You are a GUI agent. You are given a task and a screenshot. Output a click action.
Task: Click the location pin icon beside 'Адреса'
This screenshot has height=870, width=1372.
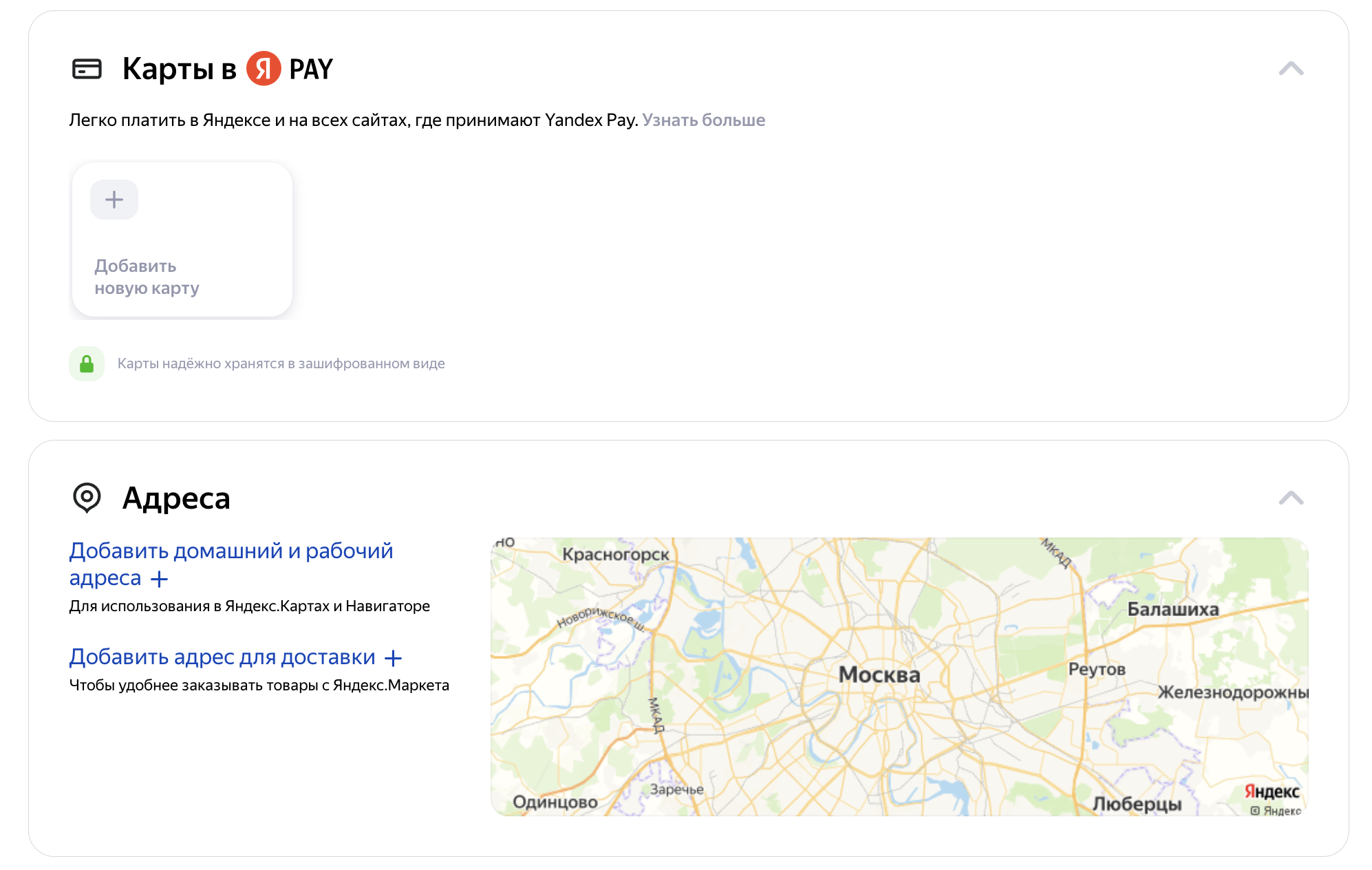[87, 498]
